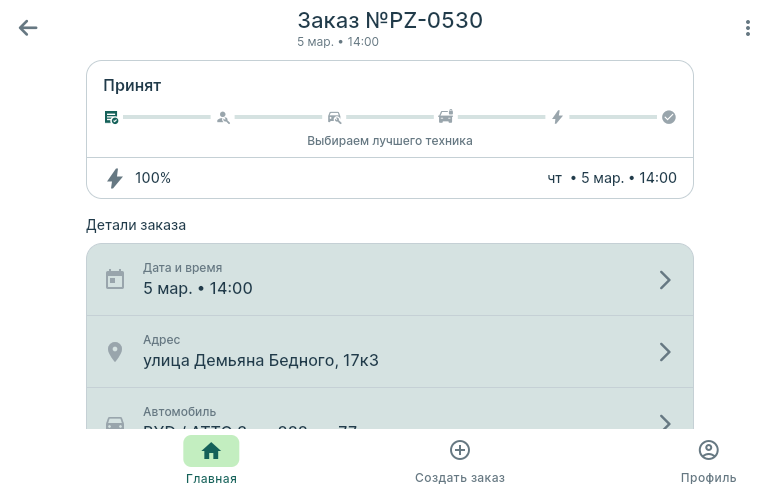Click the lightning icon beside 100%
This screenshot has width=780, height=493.
[115, 178]
